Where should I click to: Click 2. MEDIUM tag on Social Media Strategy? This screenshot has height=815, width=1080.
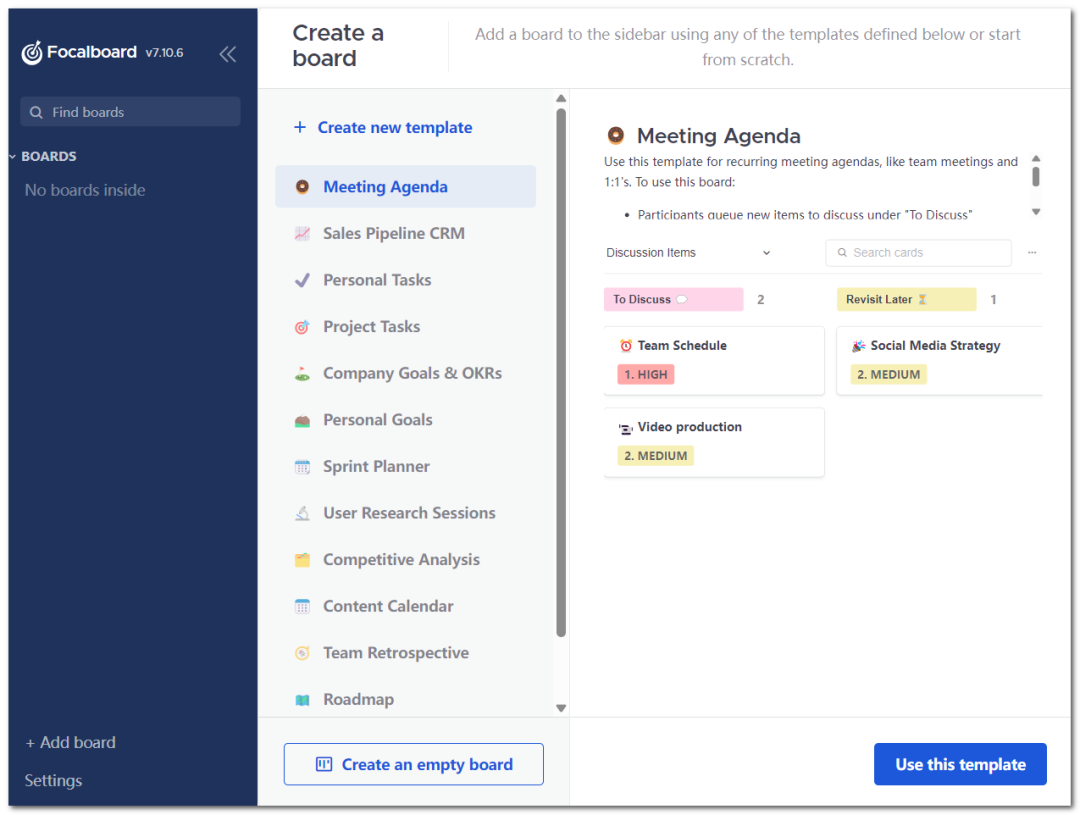pyautogui.click(x=888, y=374)
